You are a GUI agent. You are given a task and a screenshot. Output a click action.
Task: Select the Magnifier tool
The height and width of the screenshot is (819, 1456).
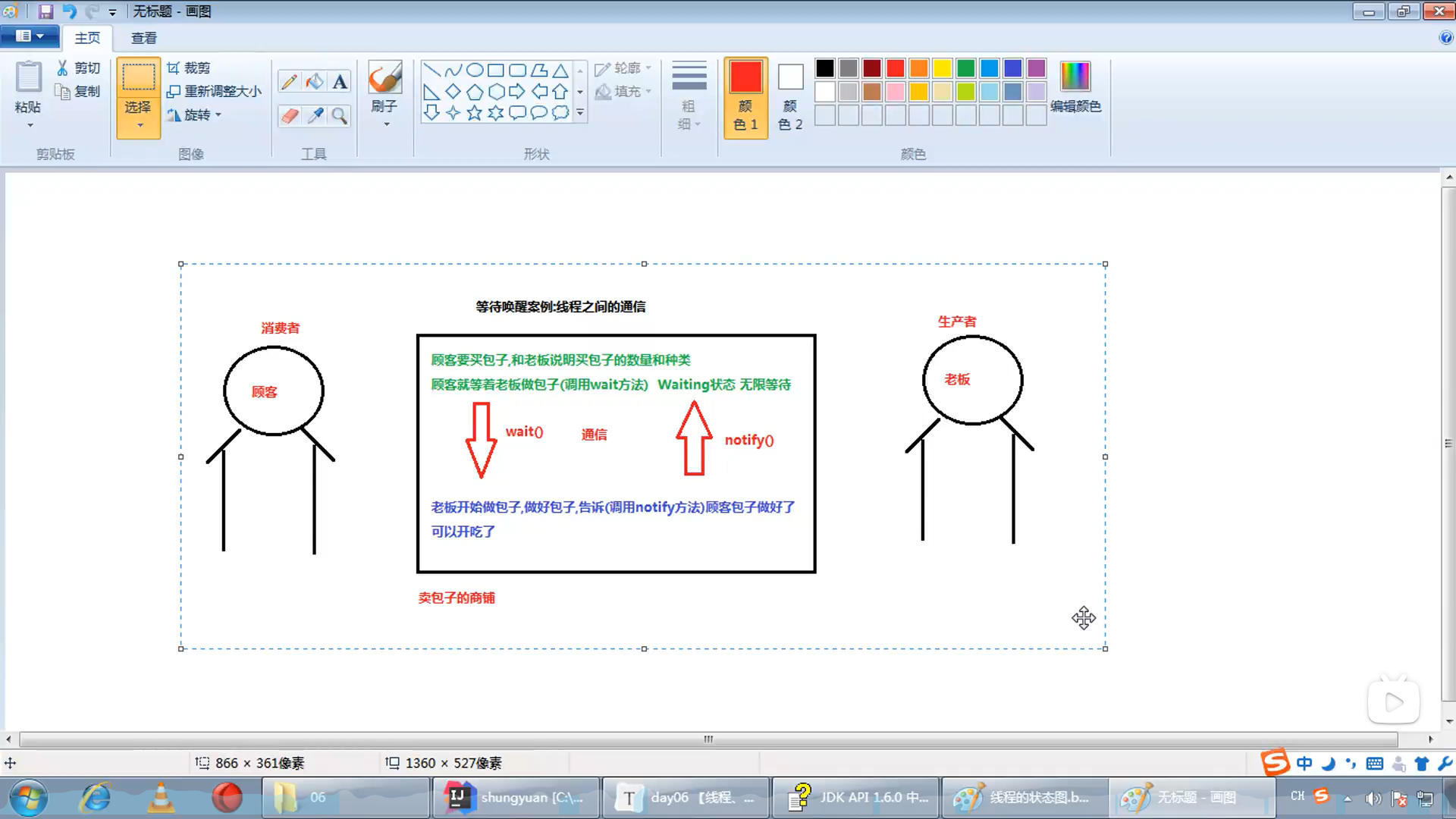(x=340, y=115)
